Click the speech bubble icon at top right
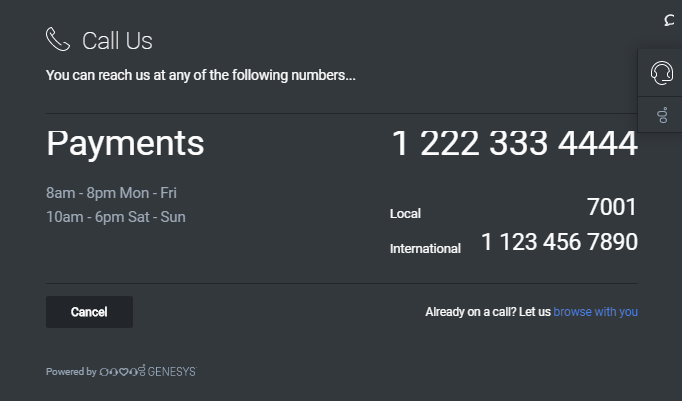 pyautogui.click(x=669, y=20)
